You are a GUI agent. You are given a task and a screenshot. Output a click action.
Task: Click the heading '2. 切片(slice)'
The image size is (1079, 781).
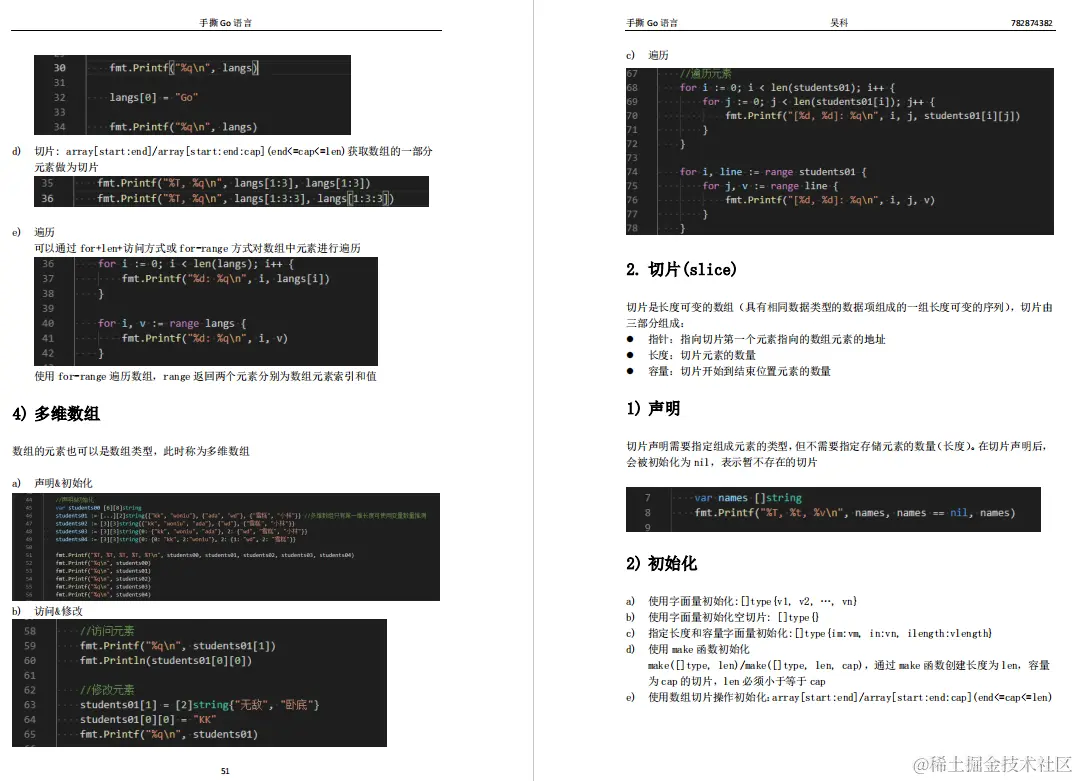(x=681, y=269)
